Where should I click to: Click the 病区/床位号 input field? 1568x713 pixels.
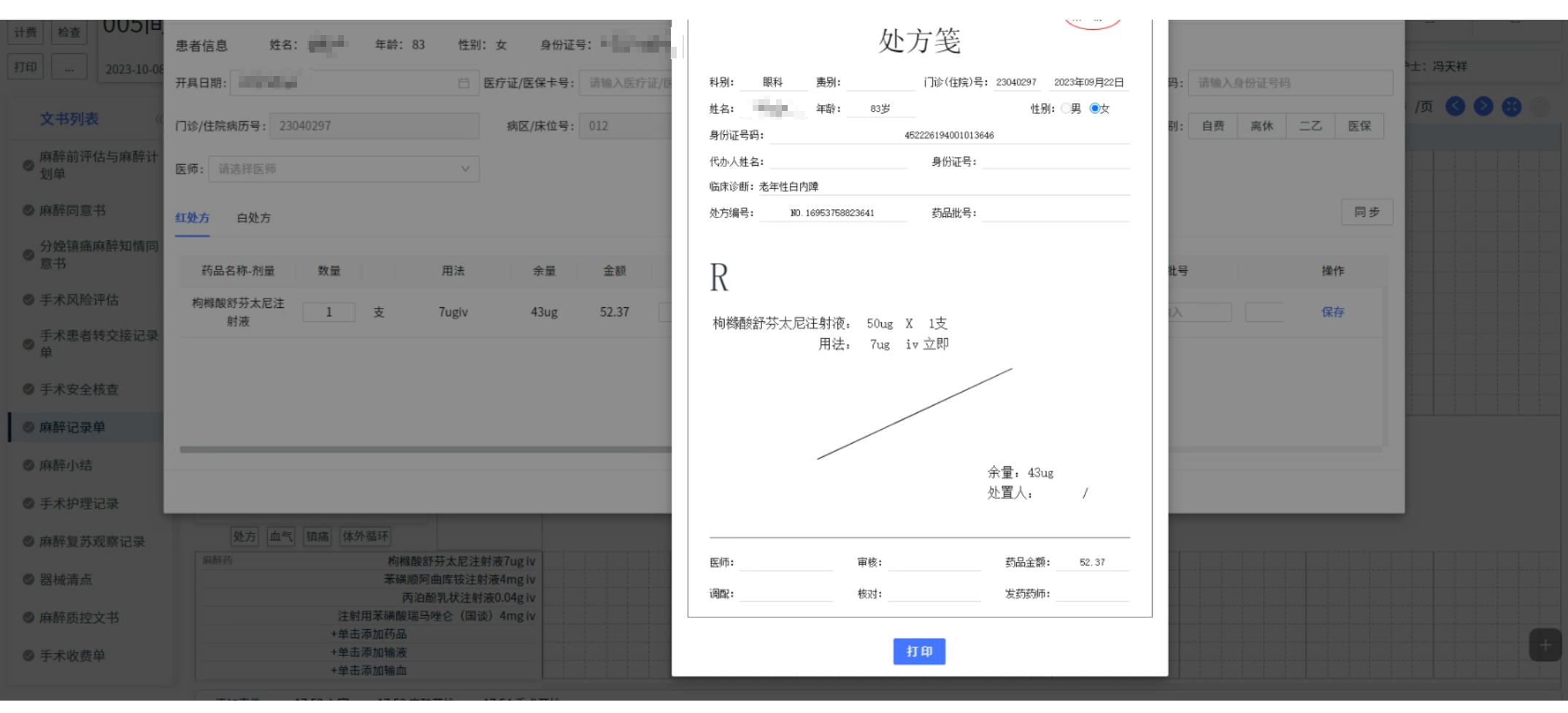[x=626, y=126]
